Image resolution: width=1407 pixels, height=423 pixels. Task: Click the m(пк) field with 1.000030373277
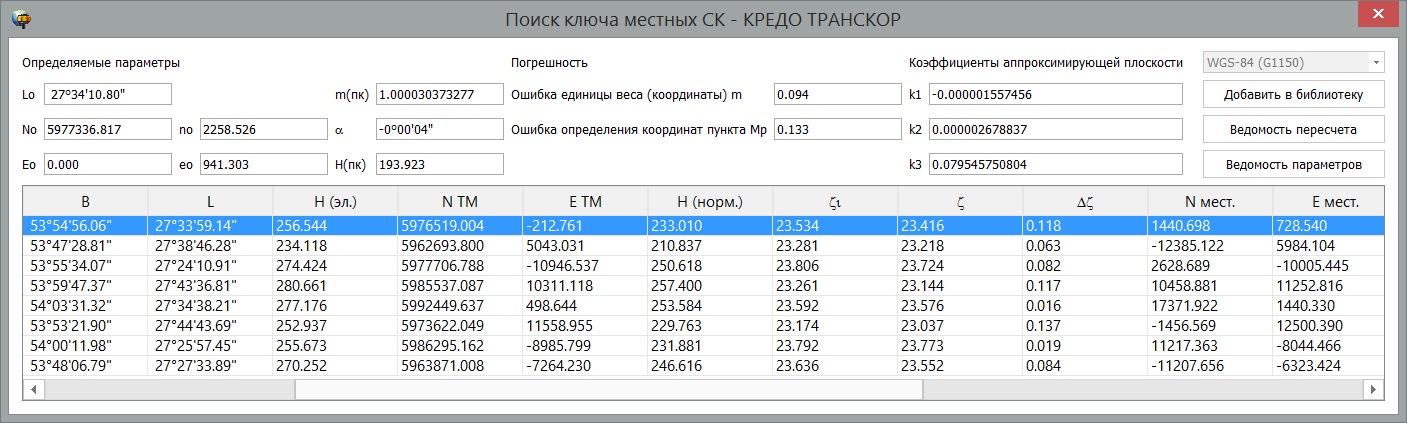[440, 95]
